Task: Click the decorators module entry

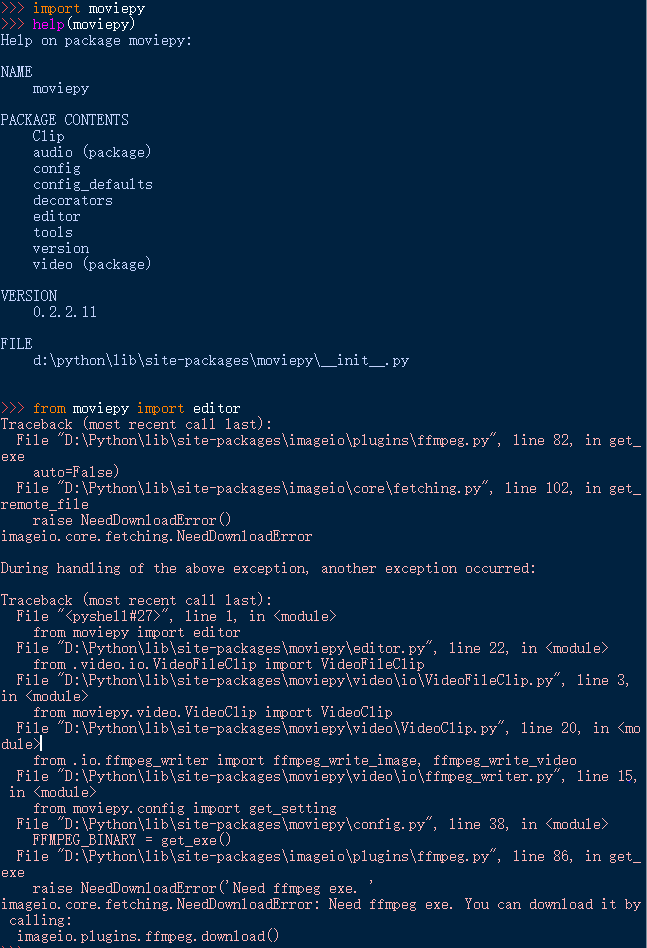Action: point(73,200)
